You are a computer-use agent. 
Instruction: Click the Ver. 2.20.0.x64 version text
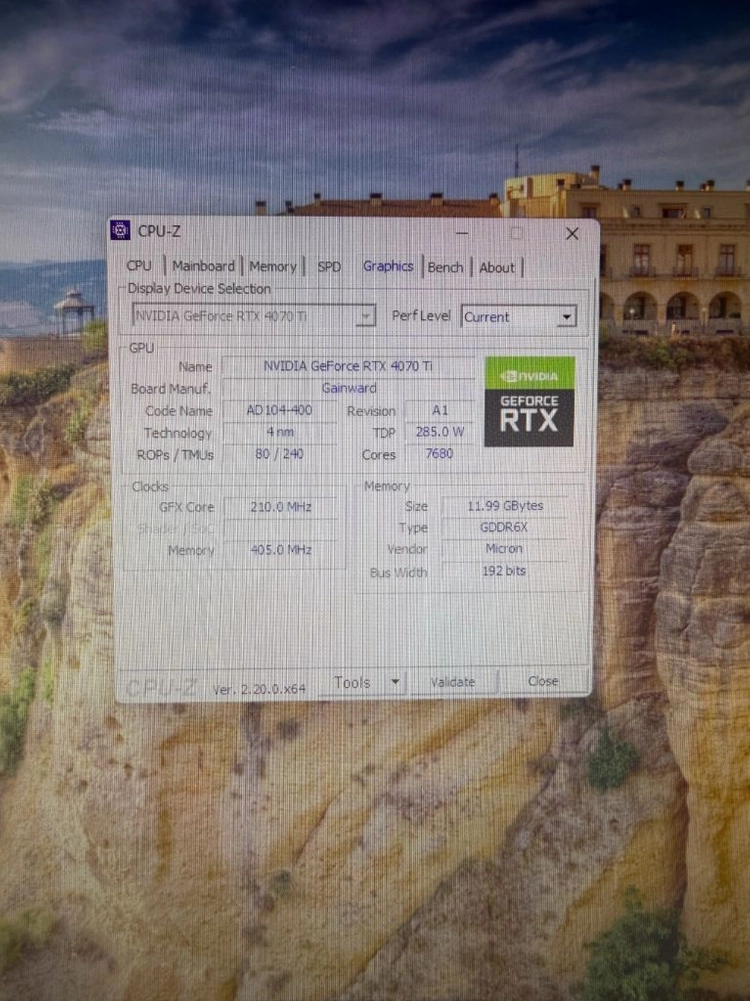[x=259, y=689]
